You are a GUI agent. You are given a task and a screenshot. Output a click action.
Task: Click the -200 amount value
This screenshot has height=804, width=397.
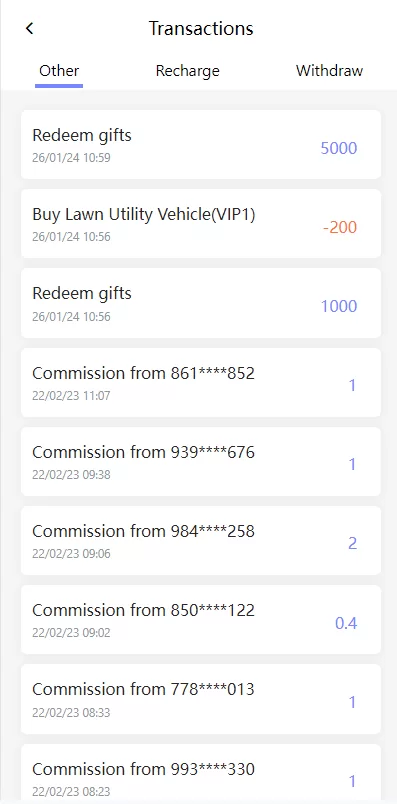click(340, 227)
